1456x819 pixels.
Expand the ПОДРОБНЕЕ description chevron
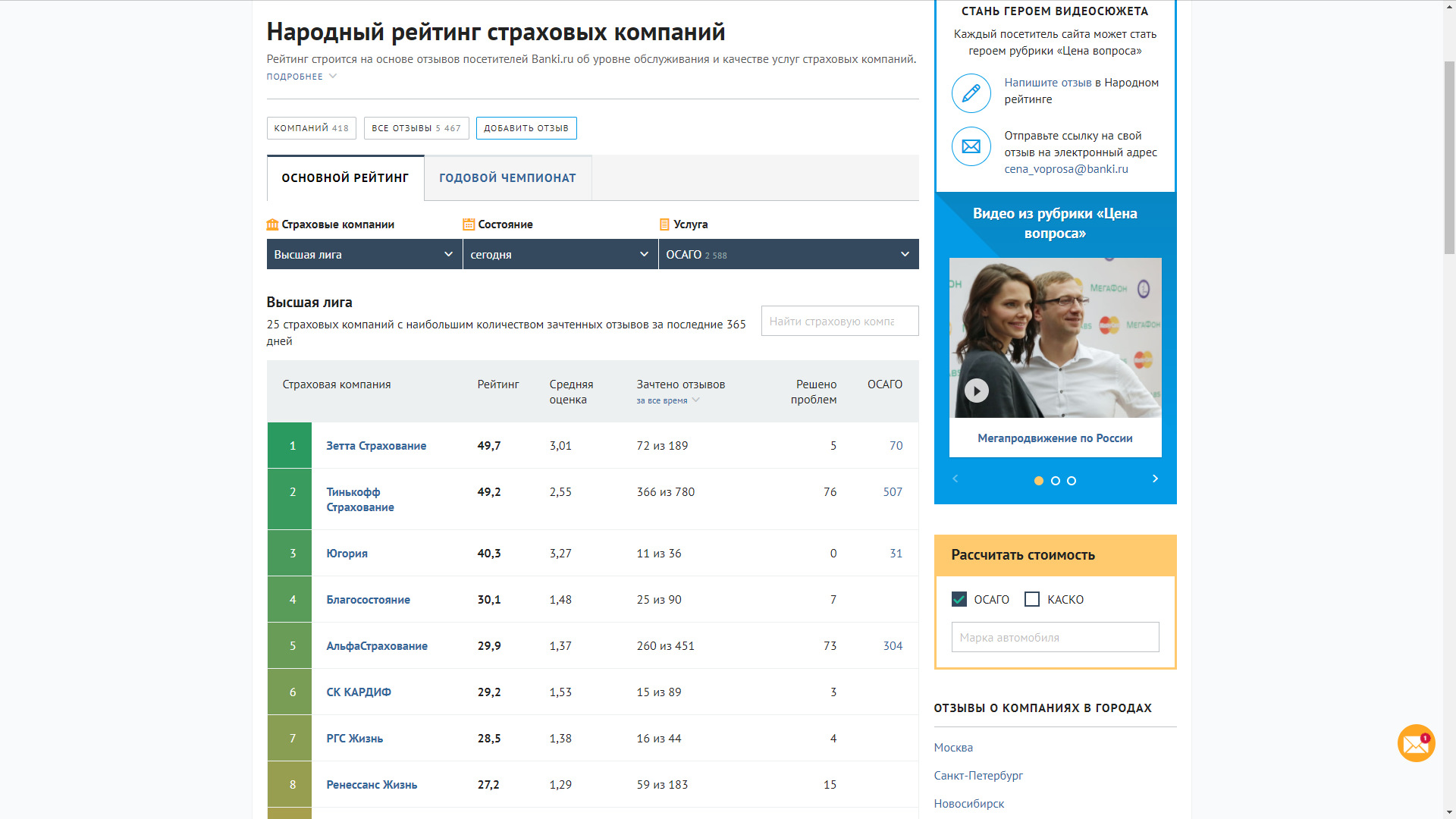pos(332,76)
